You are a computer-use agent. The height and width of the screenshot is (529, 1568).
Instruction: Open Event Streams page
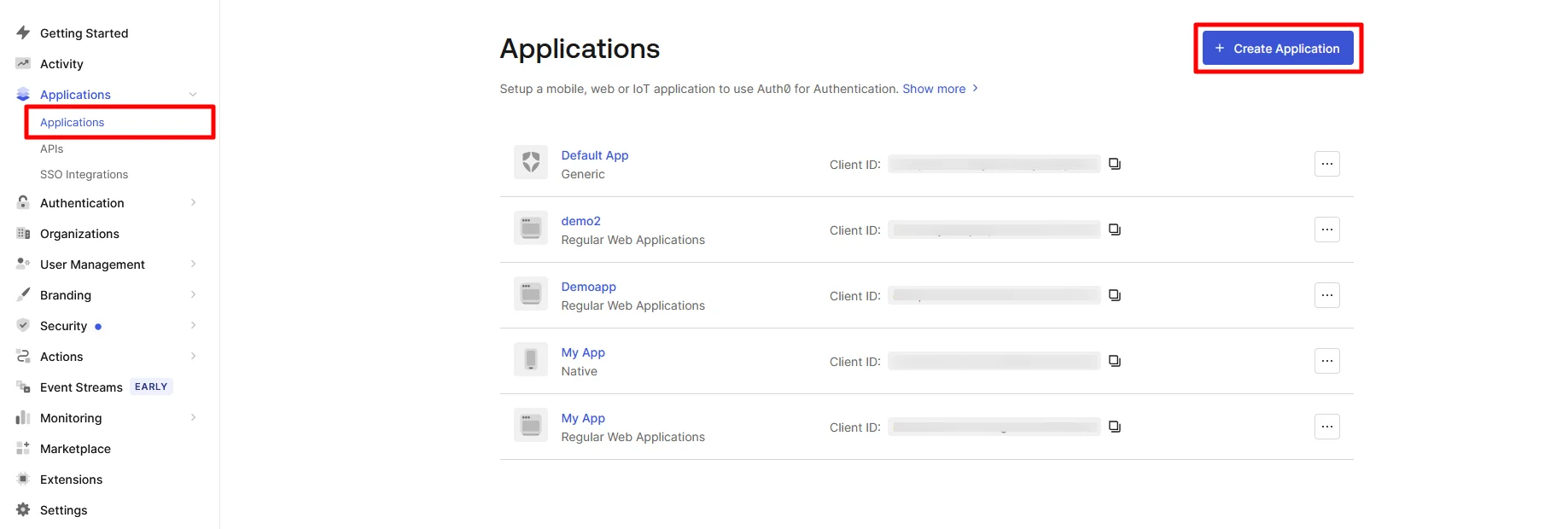pyautogui.click(x=81, y=387)
